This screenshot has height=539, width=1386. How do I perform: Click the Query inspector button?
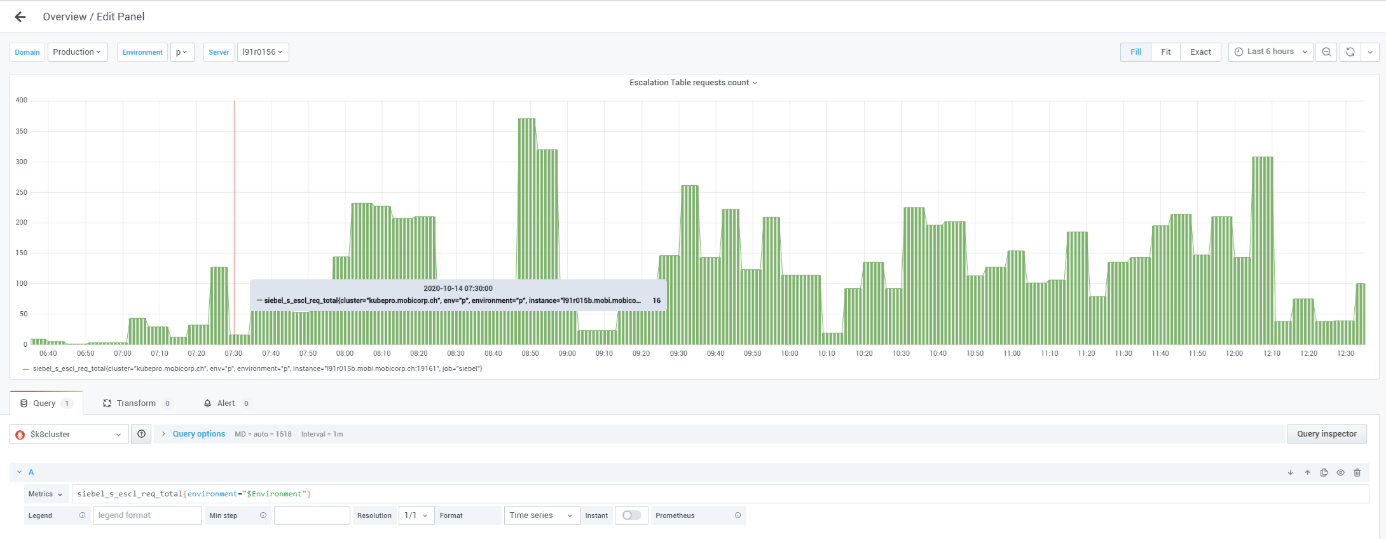[x=1326, y=434]
